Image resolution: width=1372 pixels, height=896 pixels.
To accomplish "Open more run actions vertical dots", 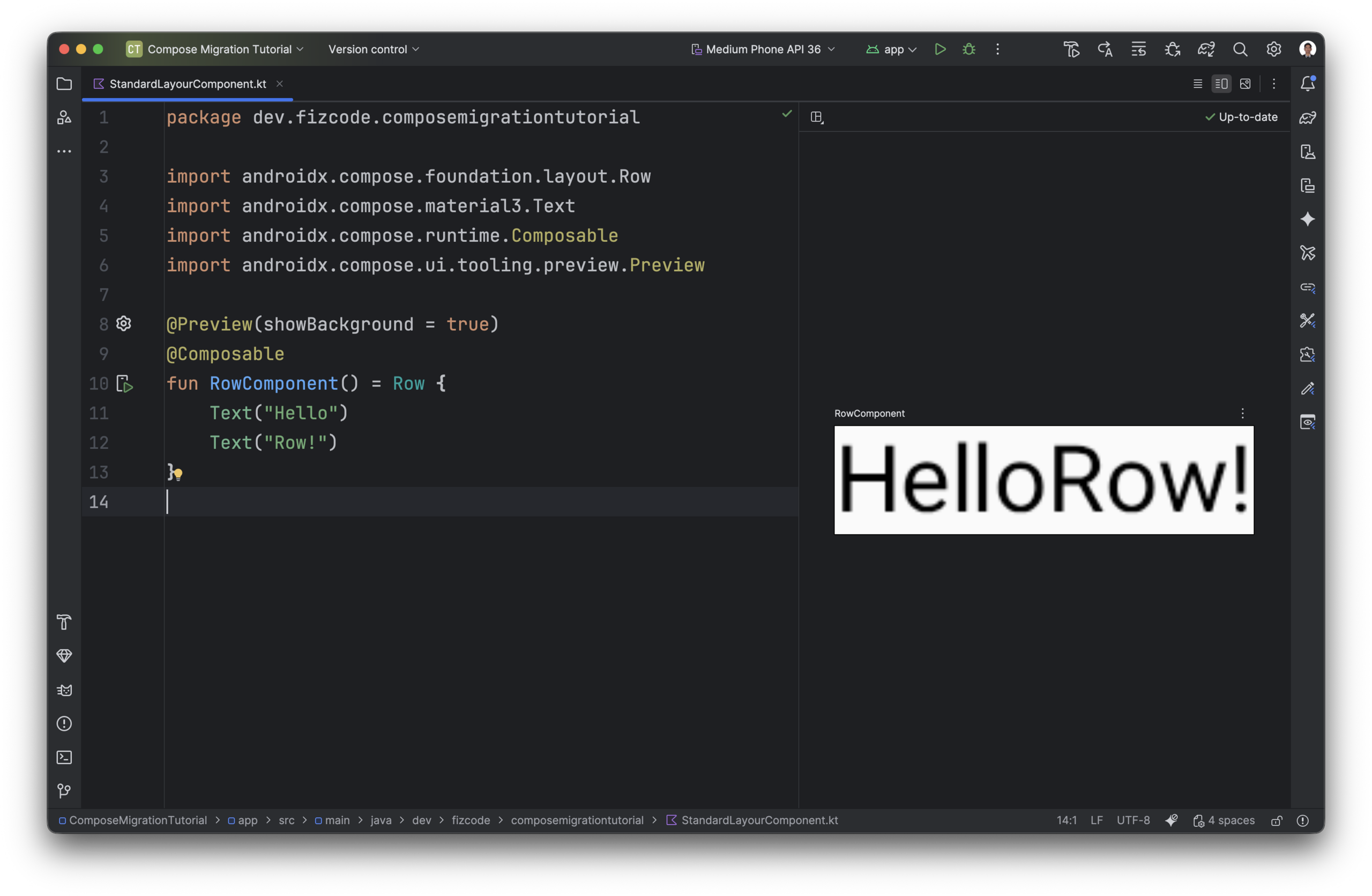I will pos(997,49).
